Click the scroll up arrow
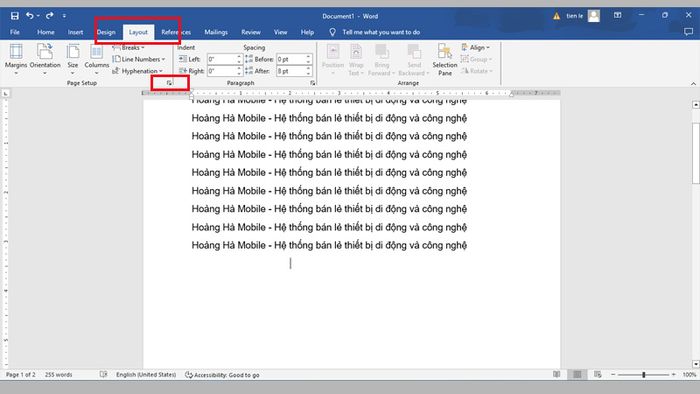Viewport: 700px width, 394px height. click(x=696, y=104)
